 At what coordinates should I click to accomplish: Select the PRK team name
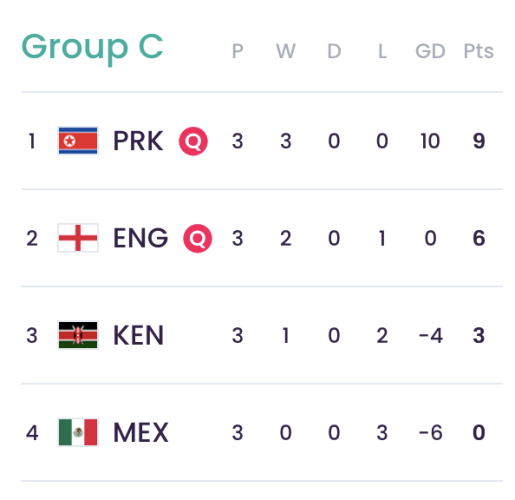pos(138,141)
